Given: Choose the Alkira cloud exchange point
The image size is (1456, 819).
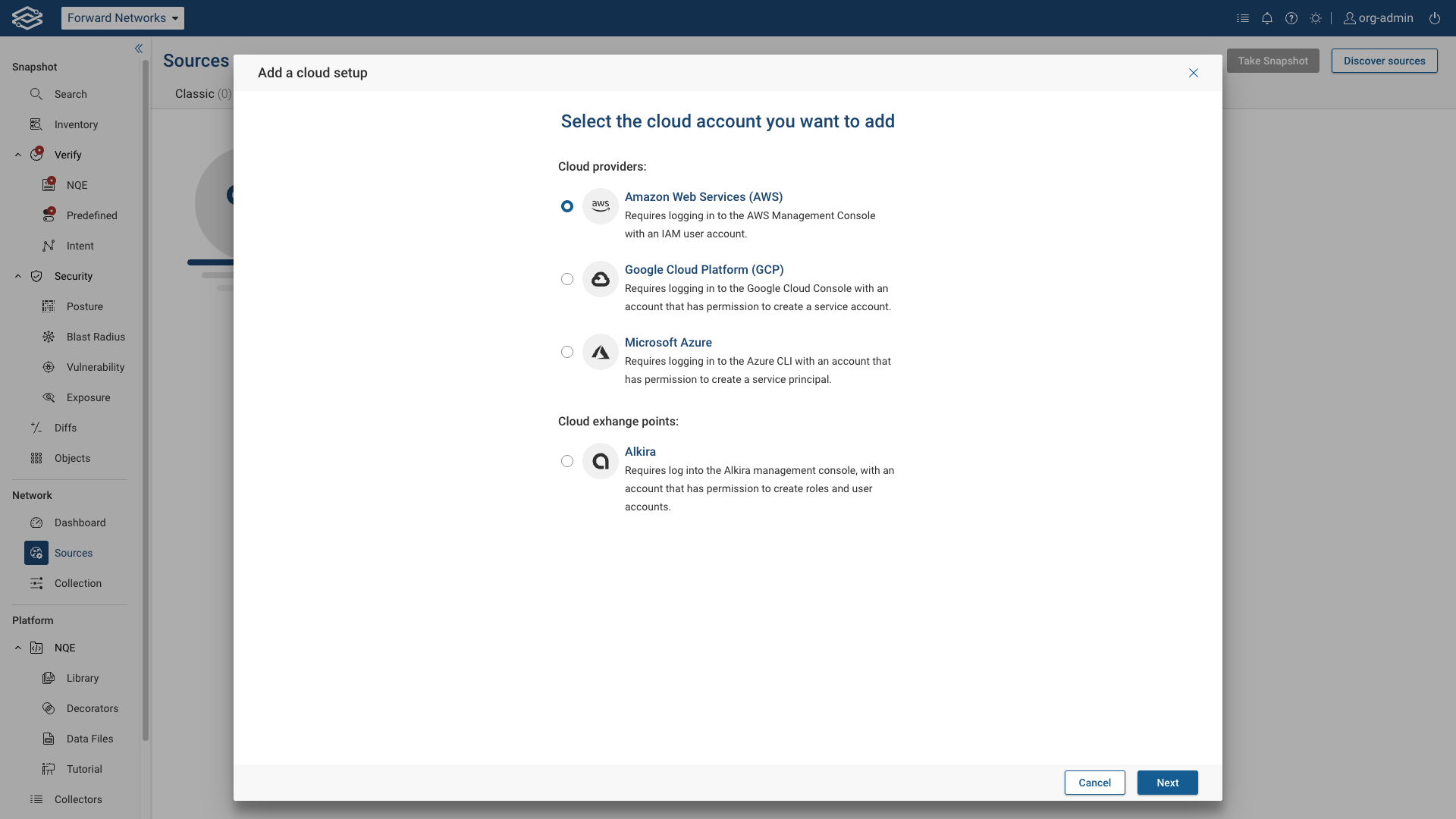Looking at the screenshot, I should pyautogui.click(x=566, y=461).
